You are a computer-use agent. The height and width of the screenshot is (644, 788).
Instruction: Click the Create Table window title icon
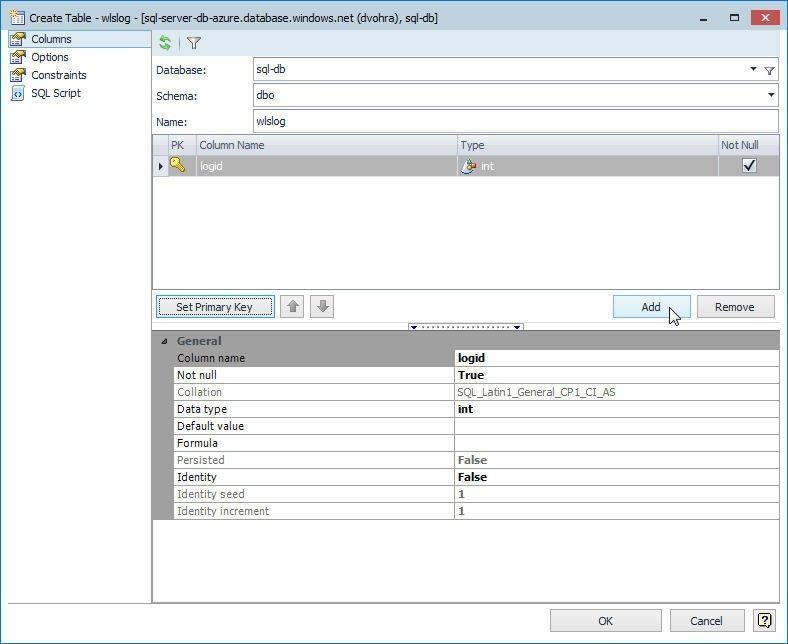pyautogui.click(x=17, y=18)
